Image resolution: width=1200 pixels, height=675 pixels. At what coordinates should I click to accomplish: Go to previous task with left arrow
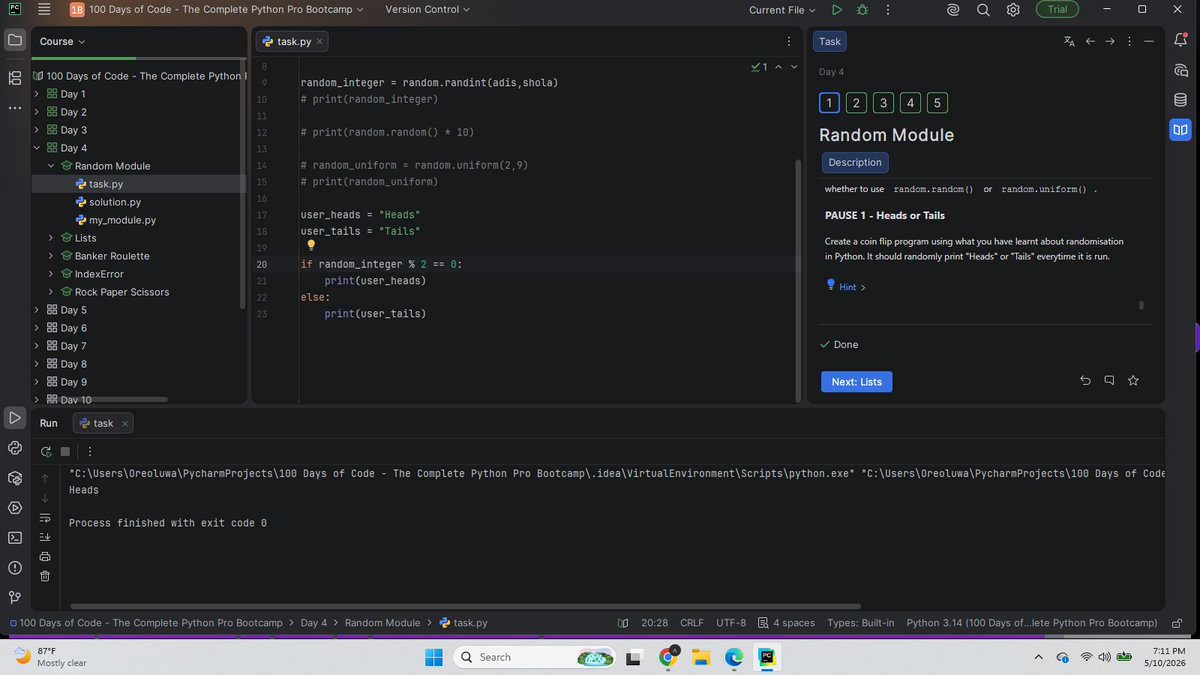pos(1090,41)
